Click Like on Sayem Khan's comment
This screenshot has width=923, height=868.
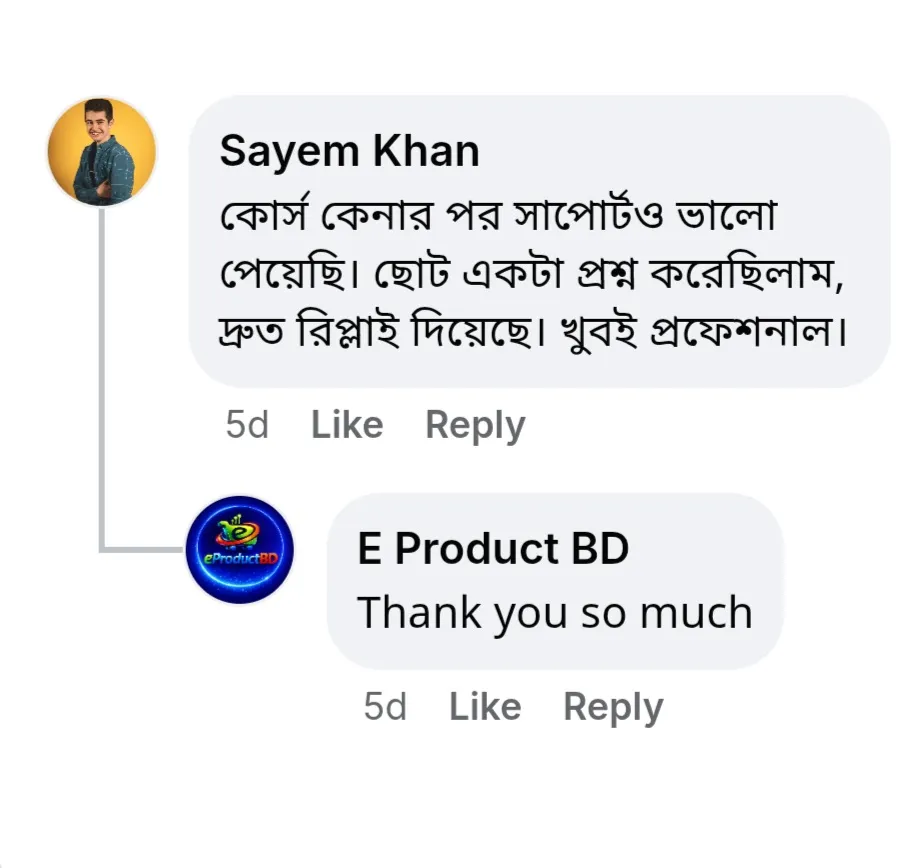coord(346,424)
